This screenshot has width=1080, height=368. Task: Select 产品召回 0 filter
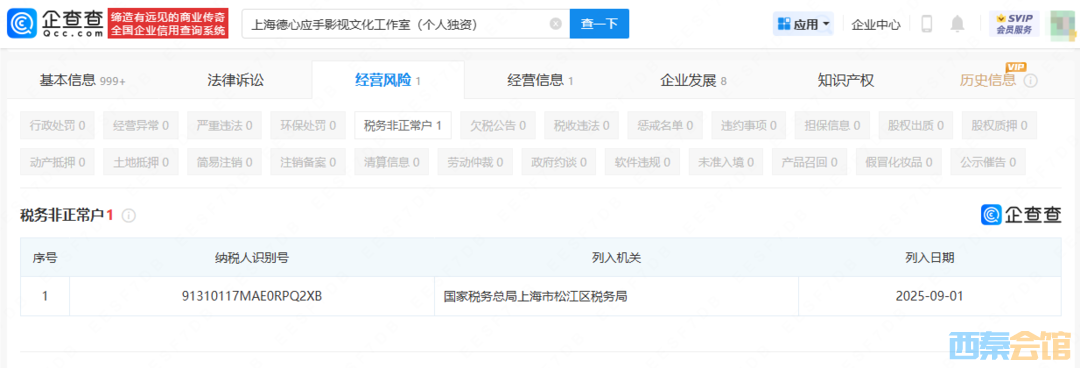[x=809, y=163]
